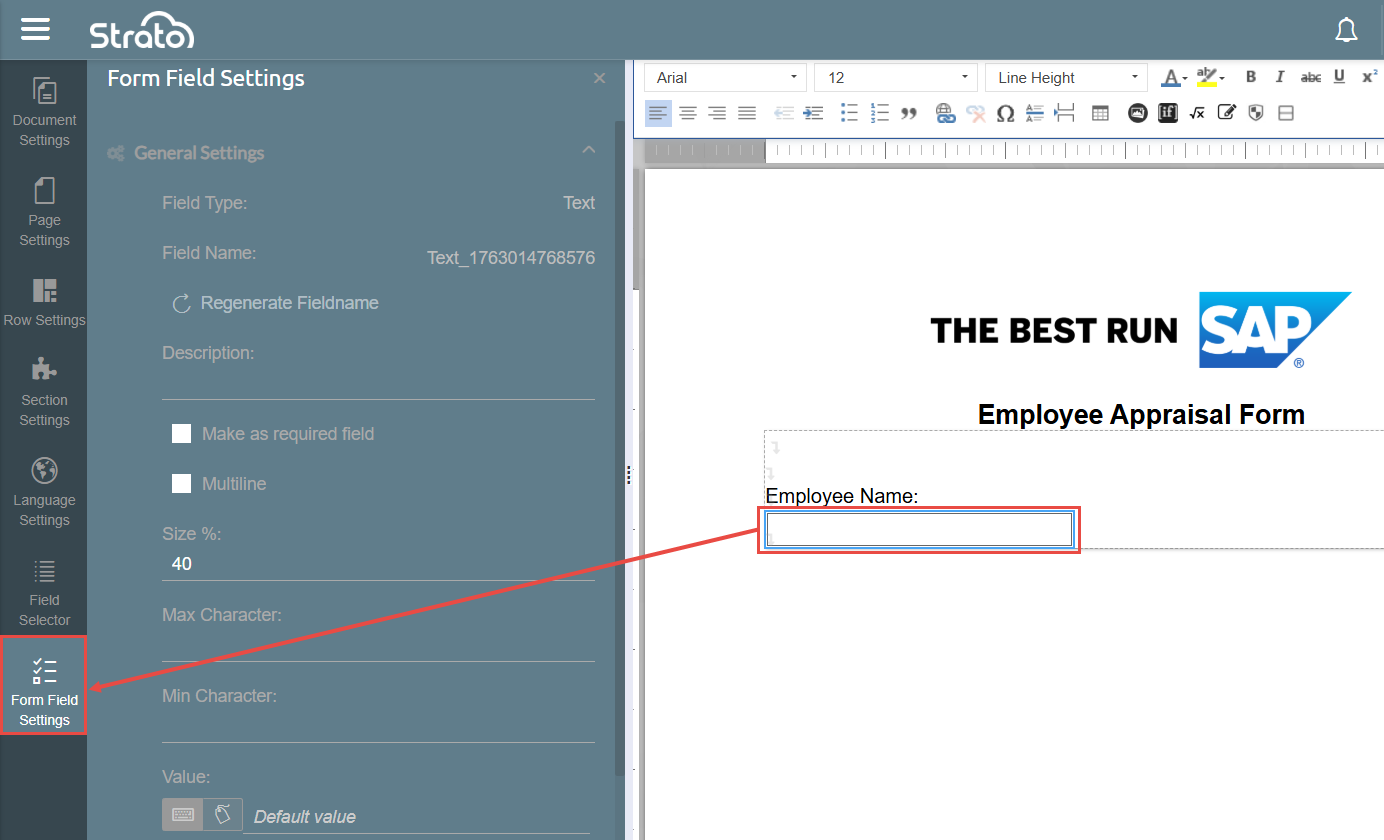Open the hamburger main menu
Viewport: 1384px width, 840px height.
pos(35,29)
